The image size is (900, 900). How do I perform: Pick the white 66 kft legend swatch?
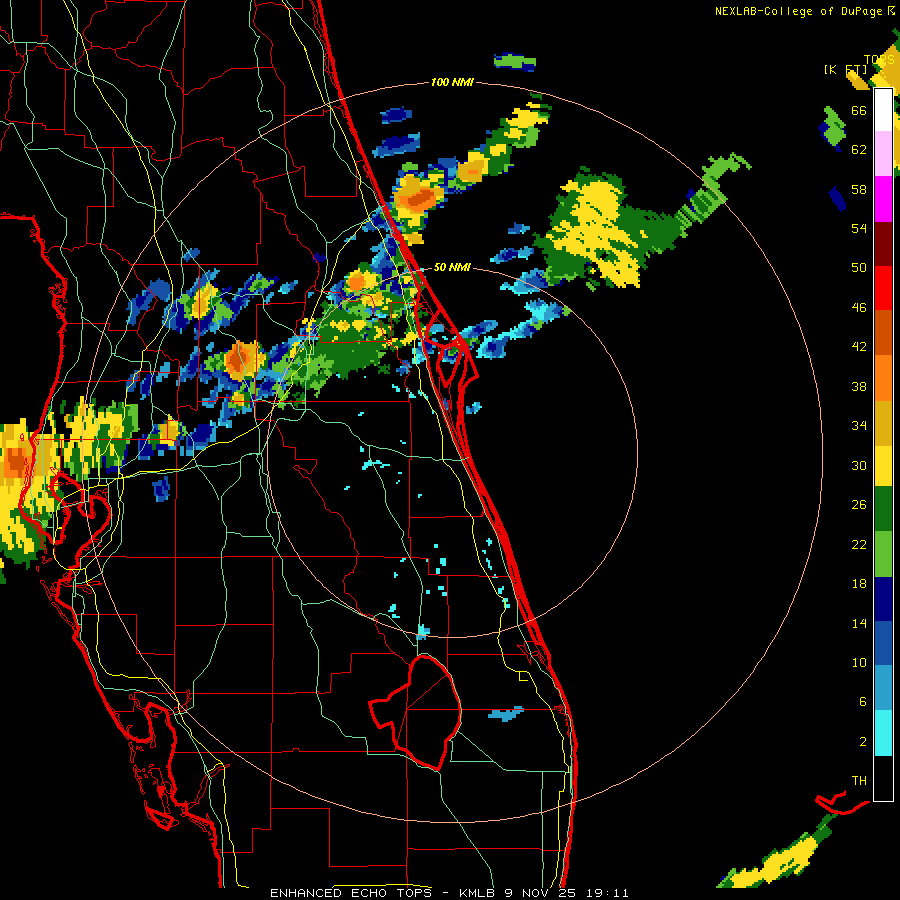pos(883,110)
